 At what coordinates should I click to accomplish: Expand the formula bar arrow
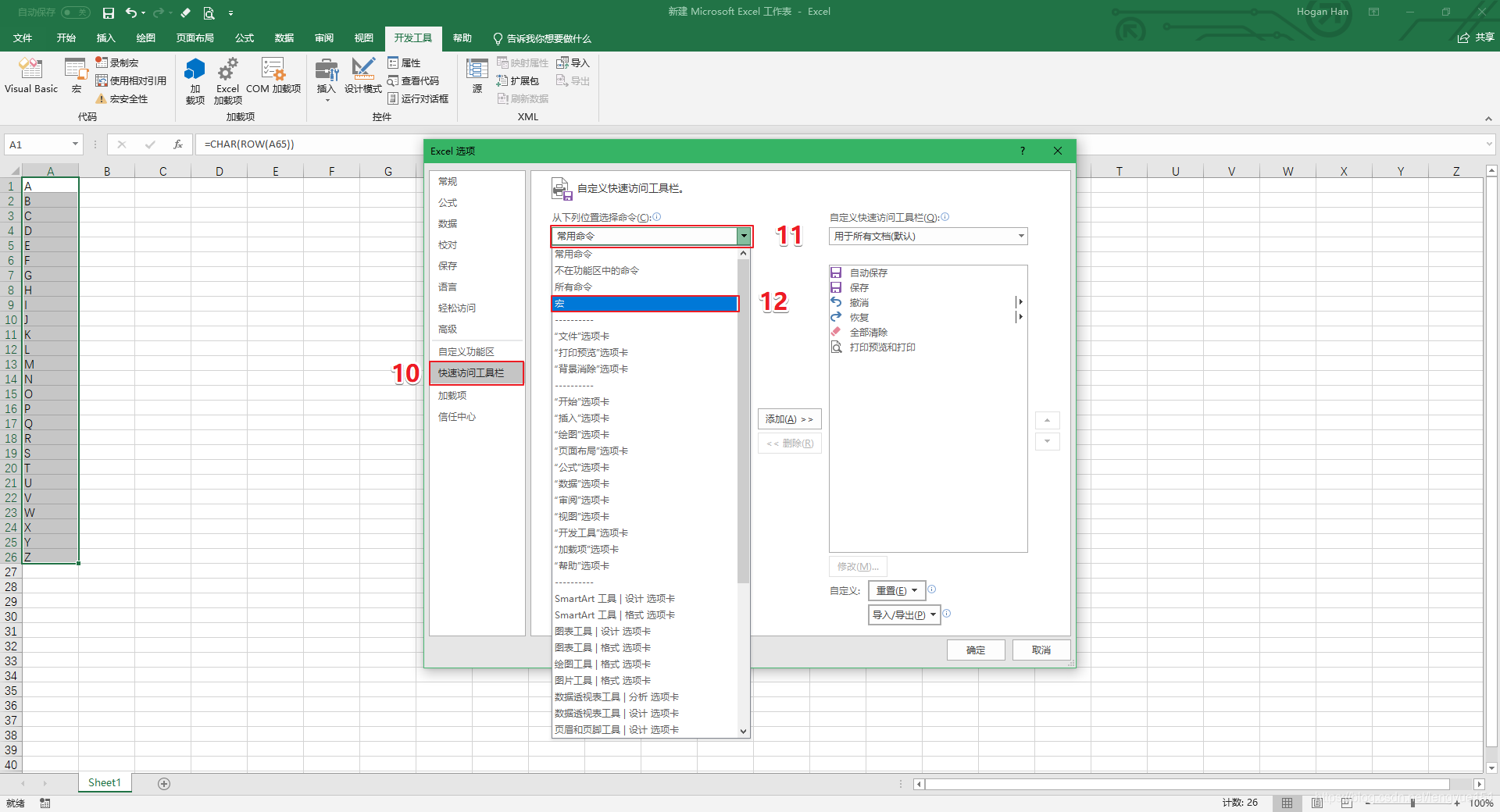coord(1489,144)
